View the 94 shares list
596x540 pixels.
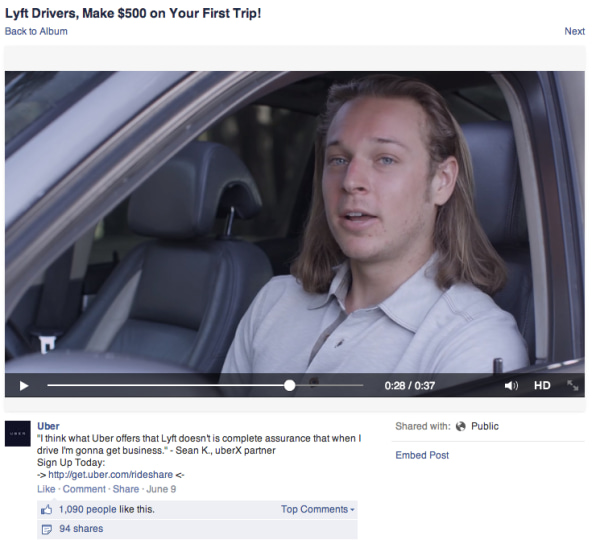click(81, 529)
